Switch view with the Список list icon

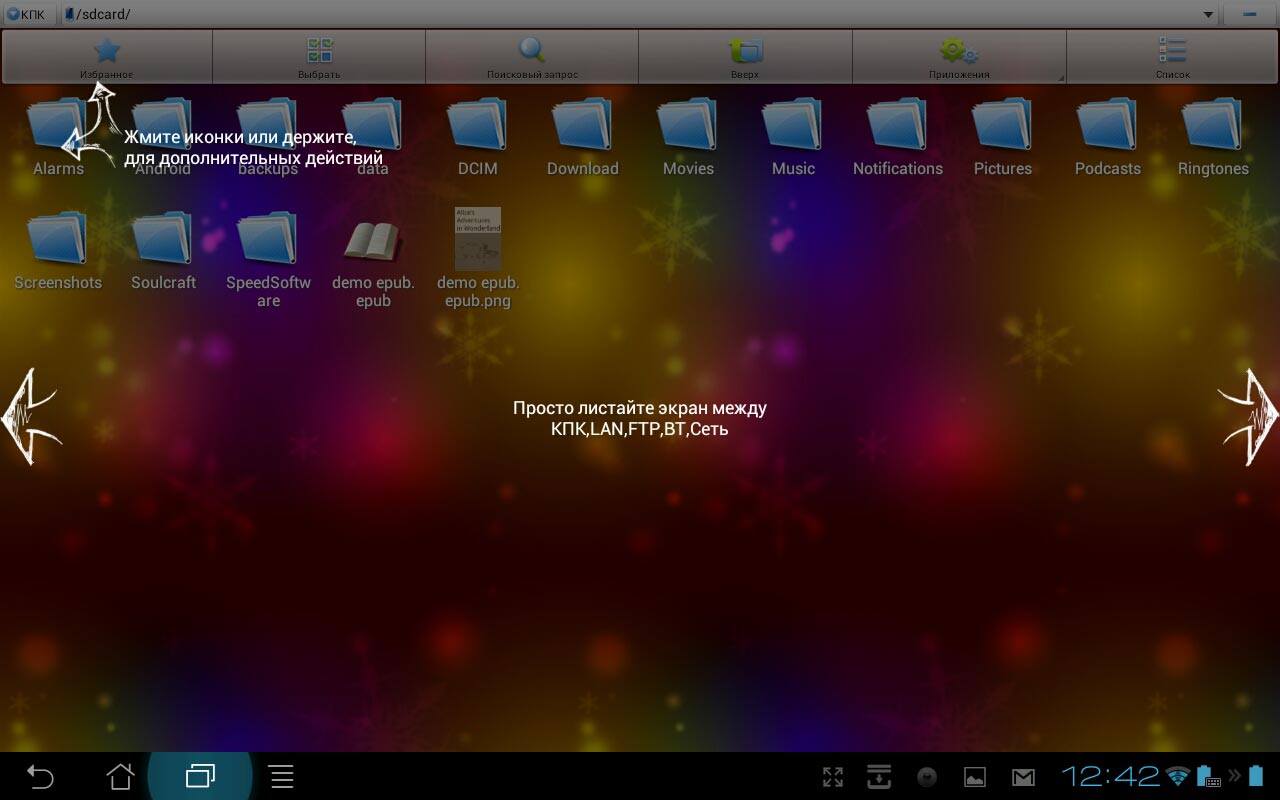click(1172, 52)
